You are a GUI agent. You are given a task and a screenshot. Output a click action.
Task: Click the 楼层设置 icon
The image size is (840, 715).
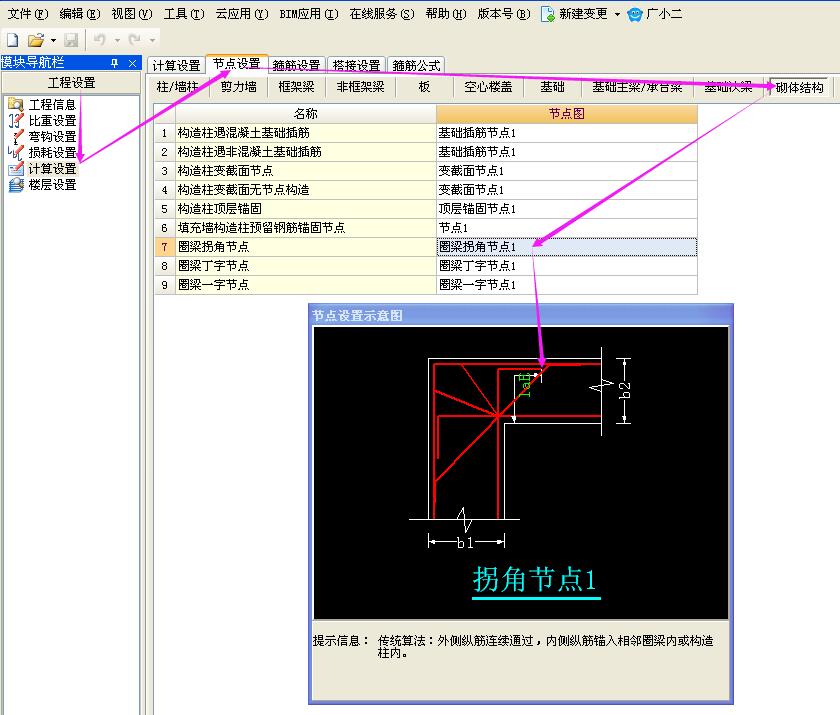(16, 185)
